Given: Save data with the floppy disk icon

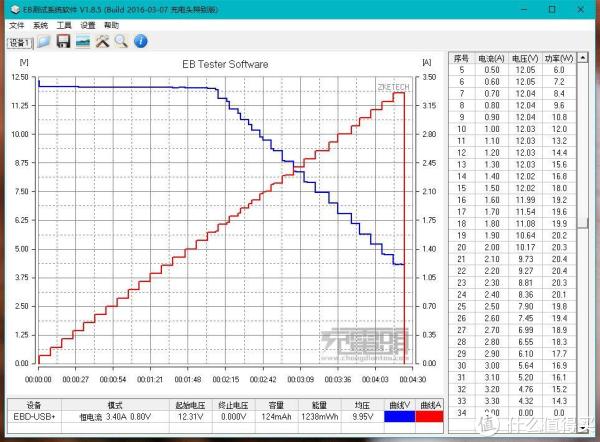Looking at the screenshot, I should click(x=63, y=41).
